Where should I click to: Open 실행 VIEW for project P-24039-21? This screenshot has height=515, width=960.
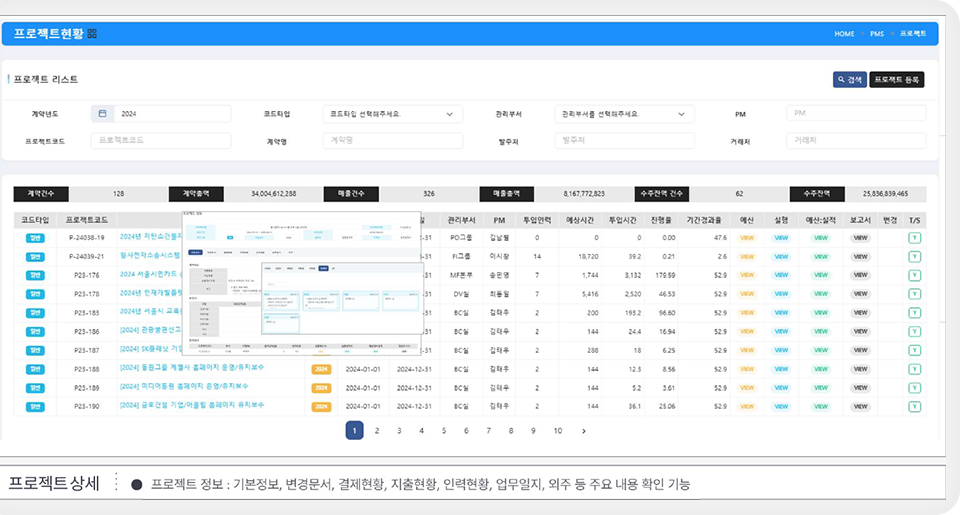pos(781,257)
